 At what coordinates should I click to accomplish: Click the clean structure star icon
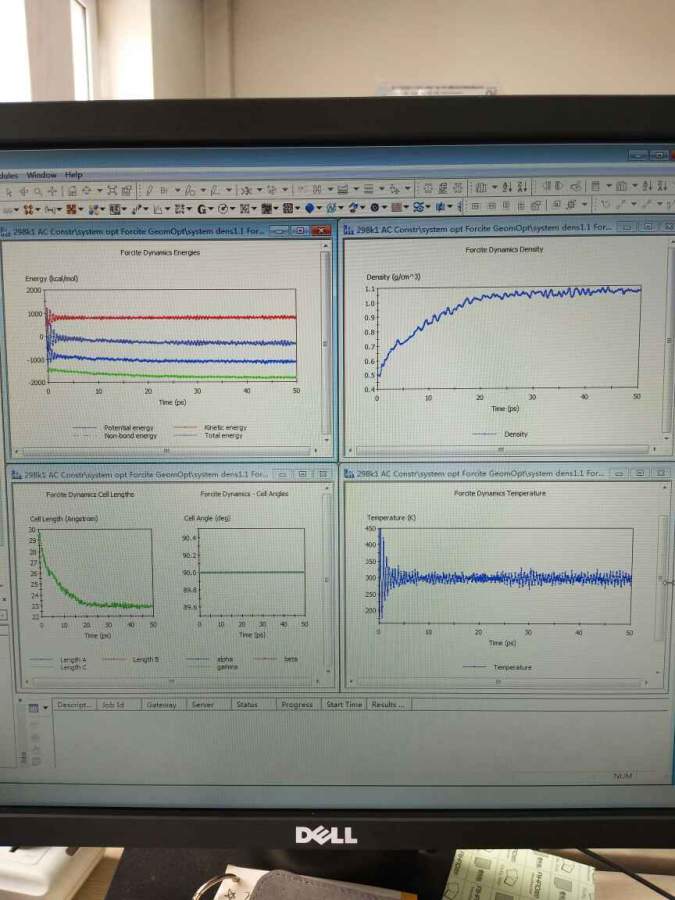[x=247, y=189]
